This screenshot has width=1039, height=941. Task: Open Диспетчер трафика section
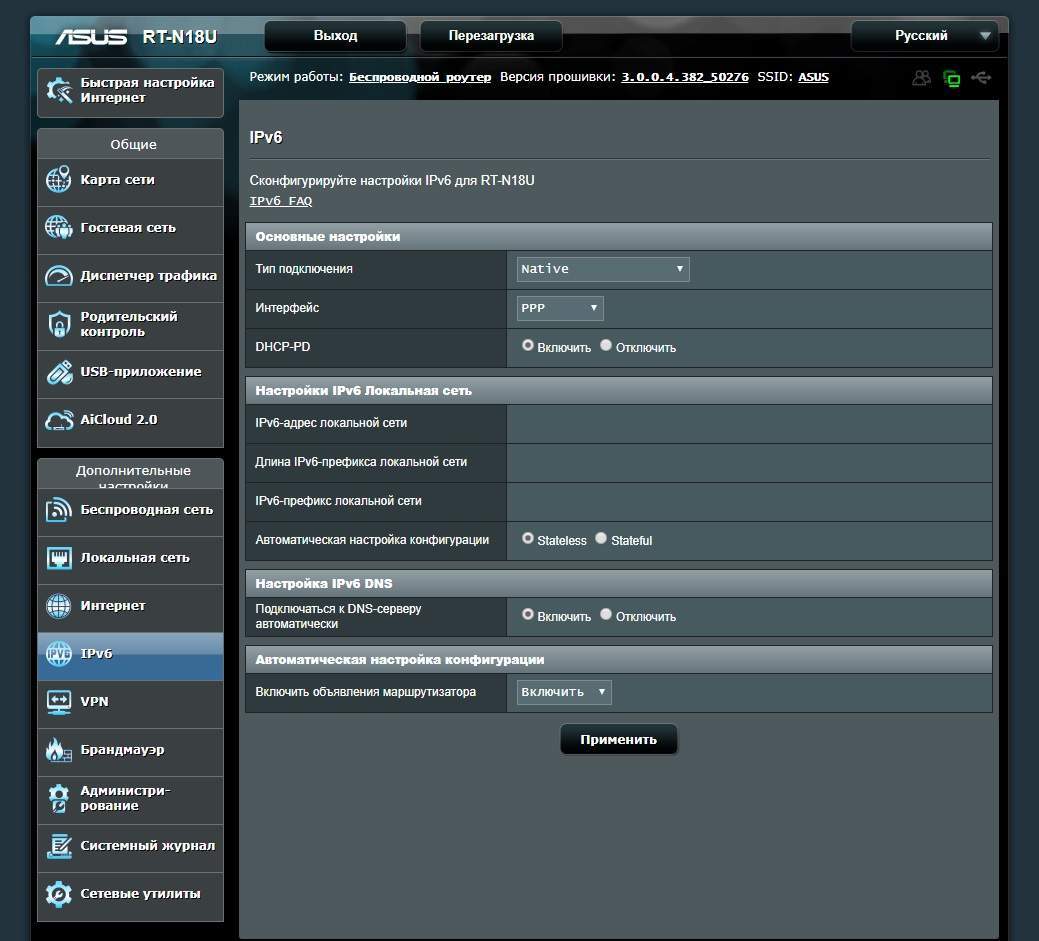coord(131,276)
